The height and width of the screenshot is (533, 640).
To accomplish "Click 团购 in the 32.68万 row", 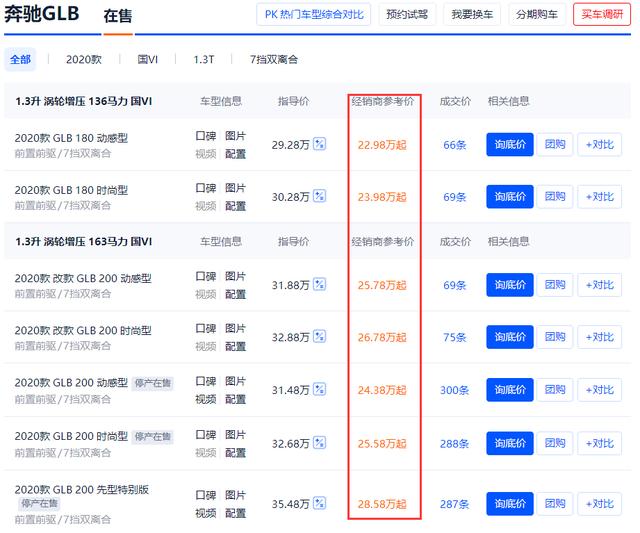I will 555,443.
